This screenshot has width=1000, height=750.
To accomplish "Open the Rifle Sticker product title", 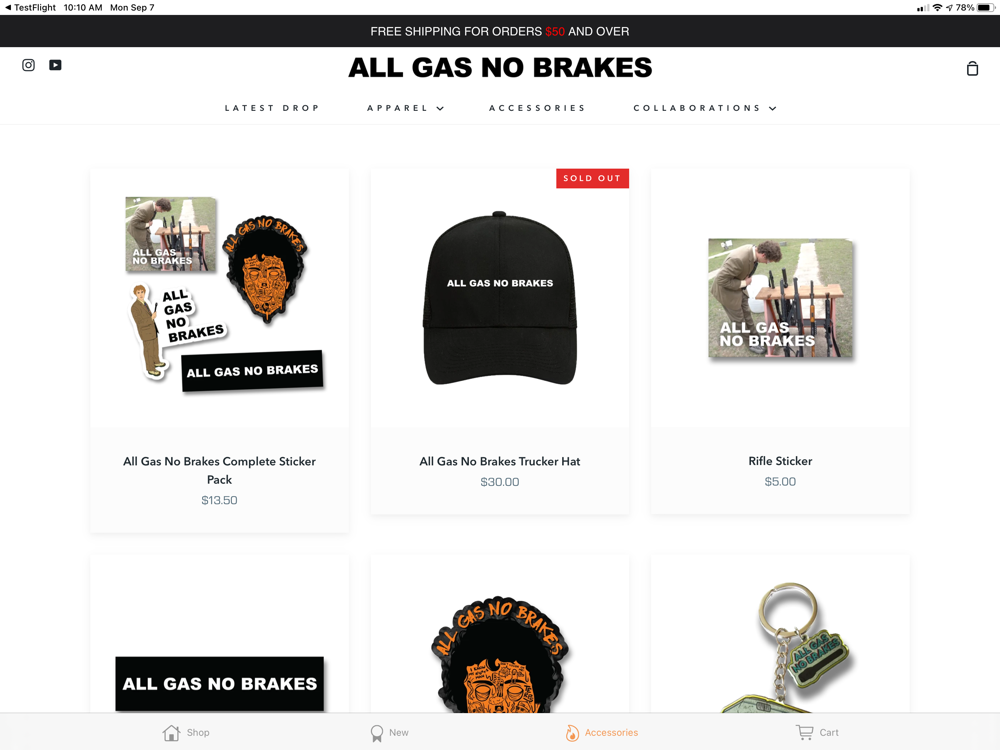I will pos(780,460).
